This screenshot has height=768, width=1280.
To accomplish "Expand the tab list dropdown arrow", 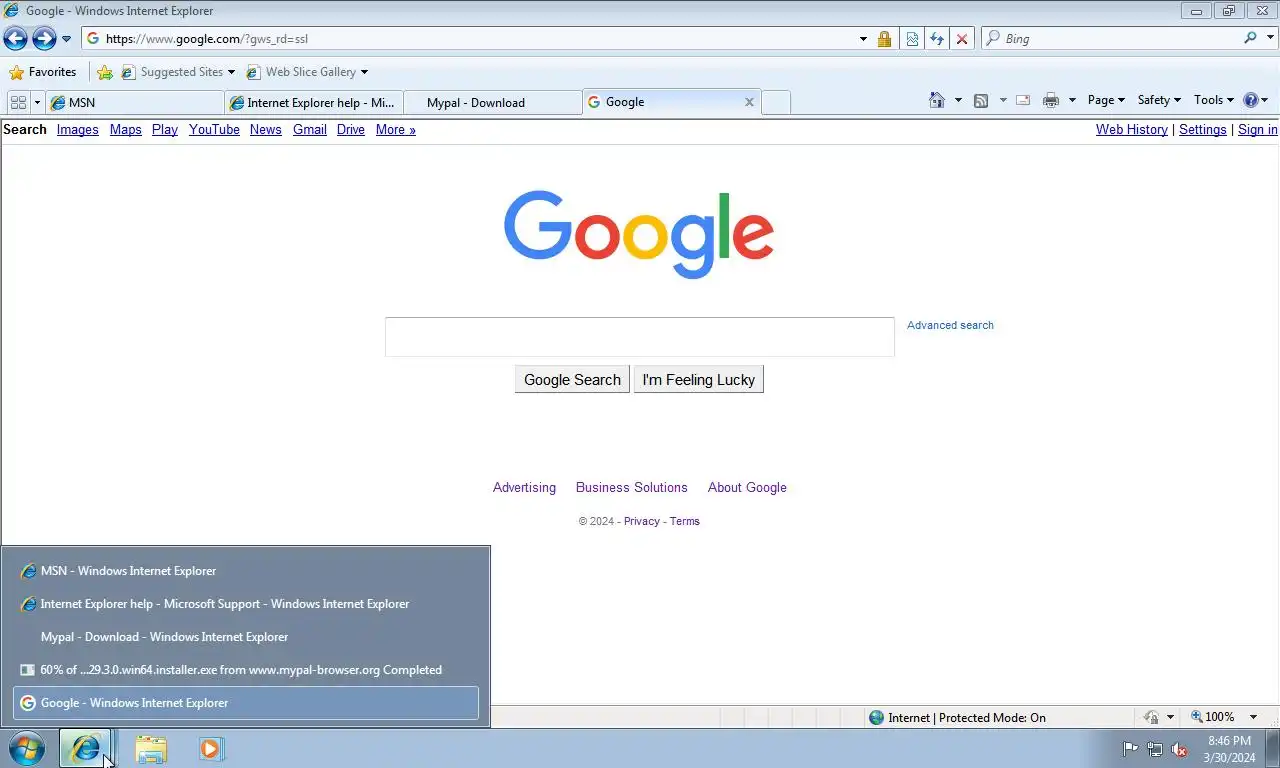I will [x=37, y=102].
